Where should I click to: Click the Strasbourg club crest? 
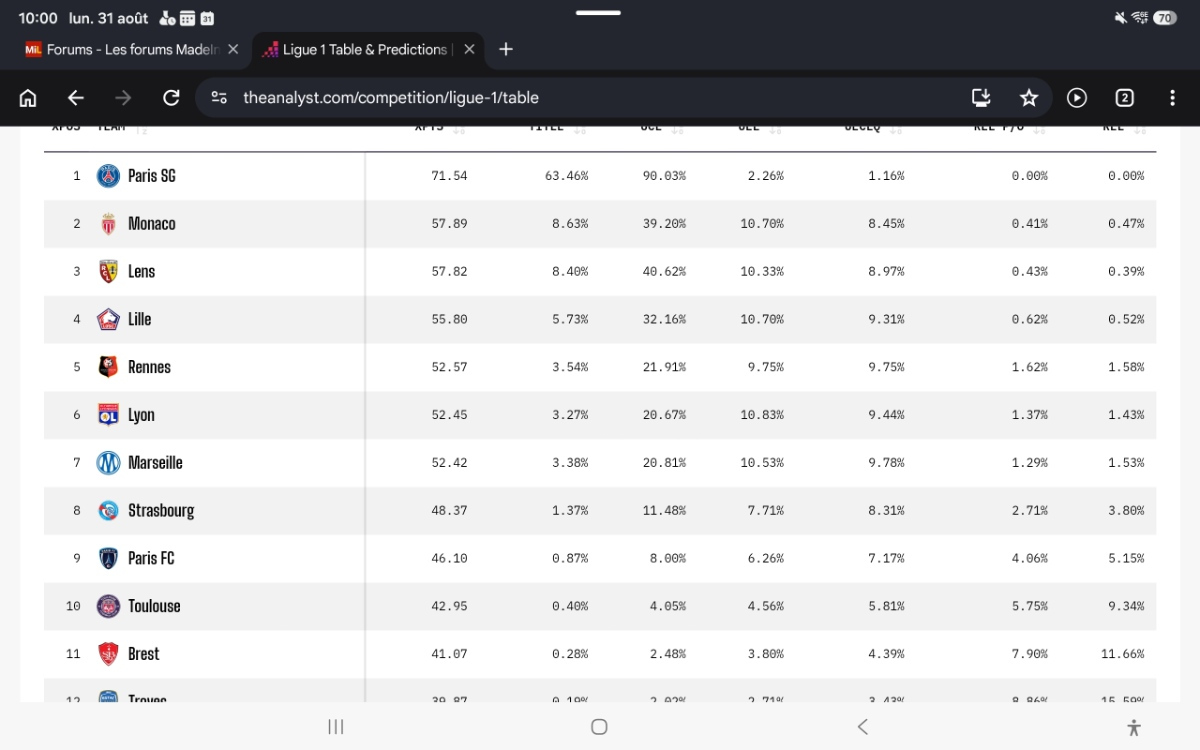[108, 511]
